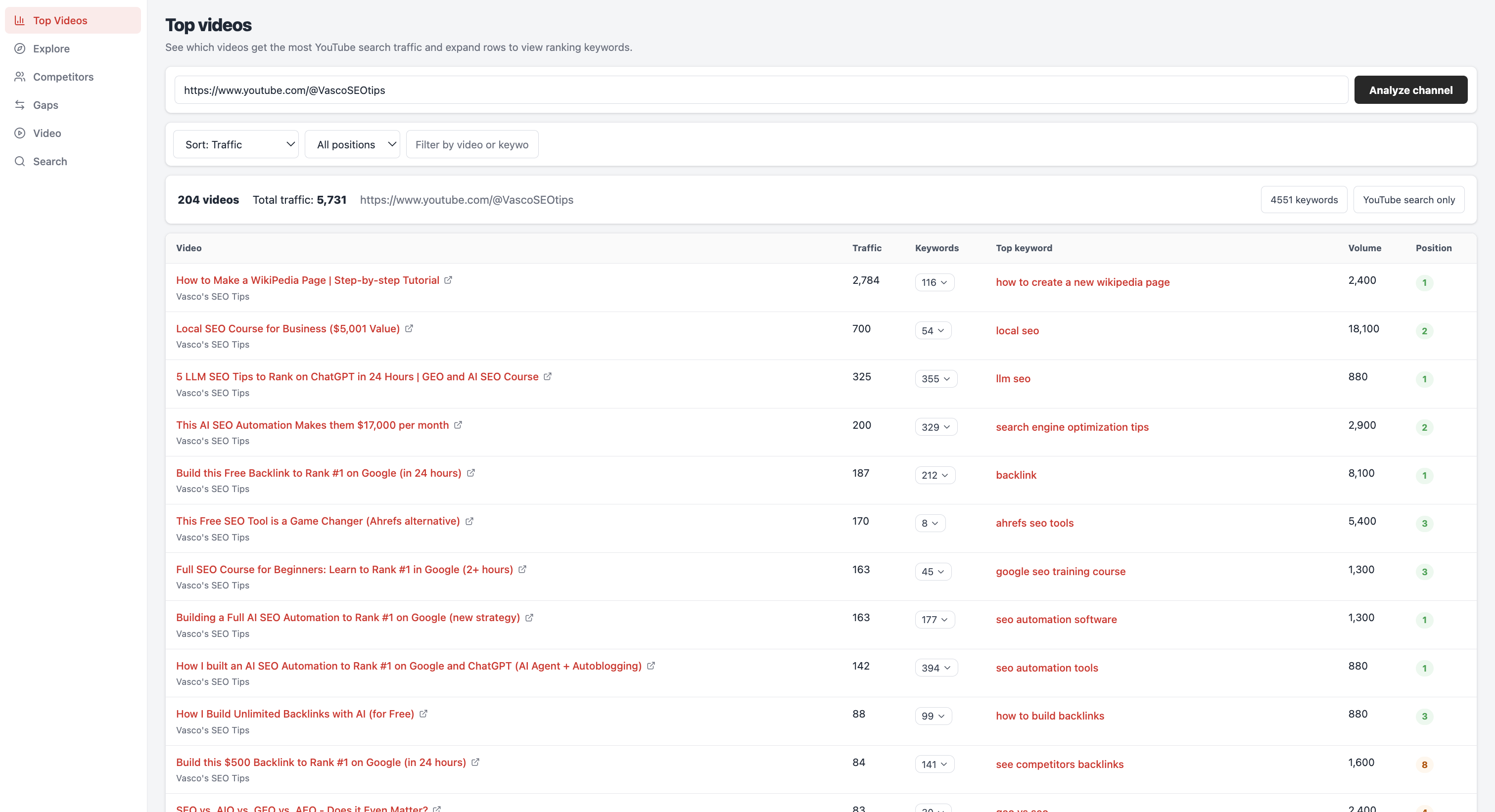The width and height of the screenshot is (1495, 812).
Task: Open the 'local seo' top keyword link
Action: (x=1018, y=331)
